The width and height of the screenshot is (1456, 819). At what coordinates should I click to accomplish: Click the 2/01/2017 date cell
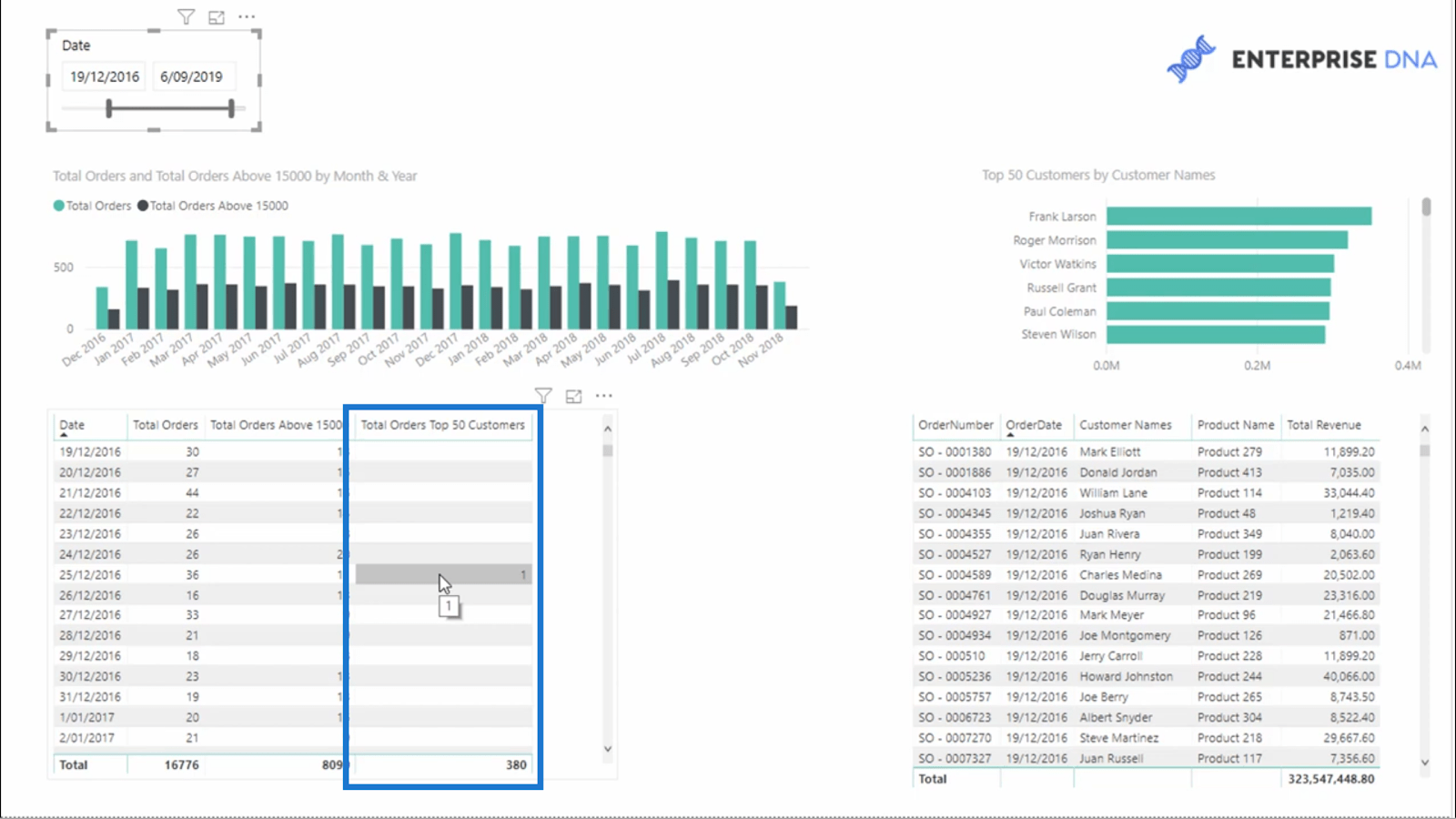pos(87,738)
